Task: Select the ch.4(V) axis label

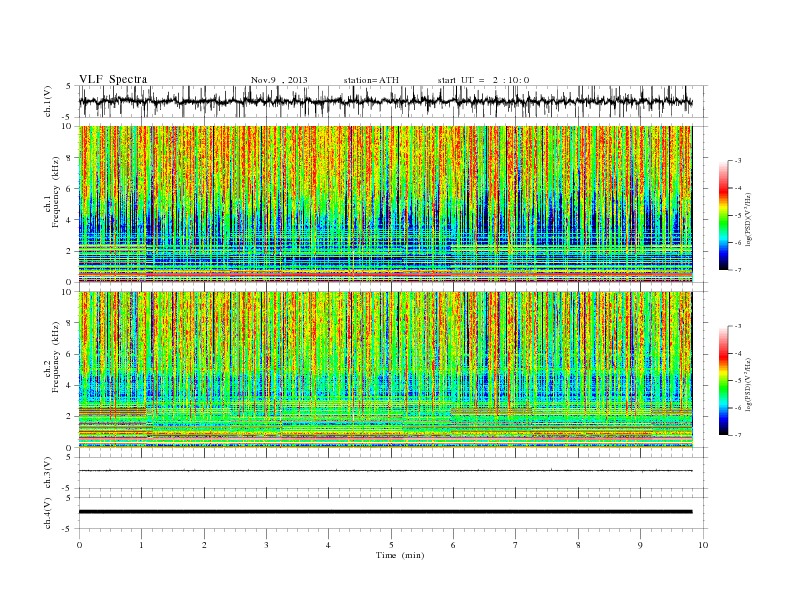Action: click(x=48, y=514)
